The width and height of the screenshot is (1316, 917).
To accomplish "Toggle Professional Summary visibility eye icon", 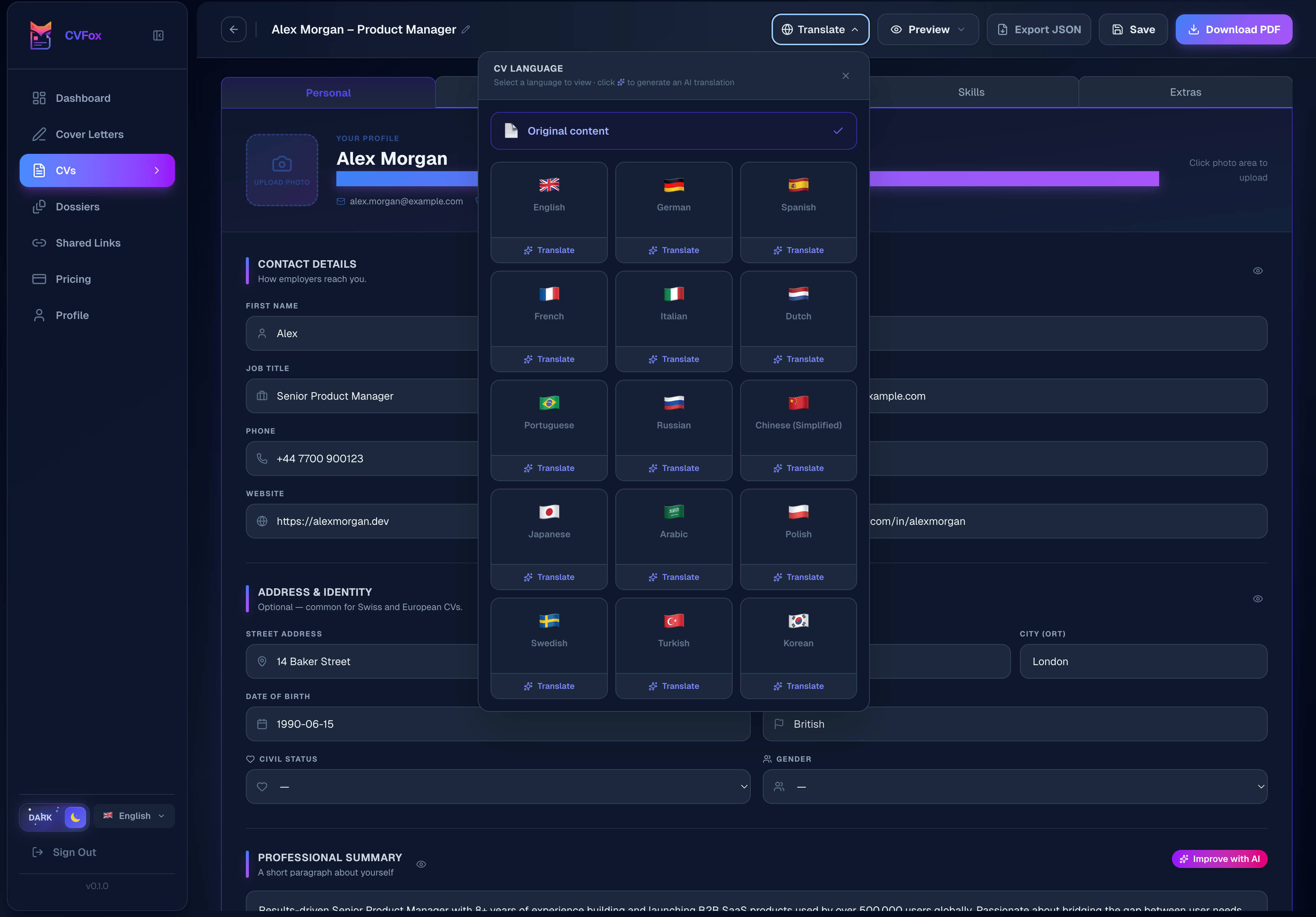I will click(421, 864).
